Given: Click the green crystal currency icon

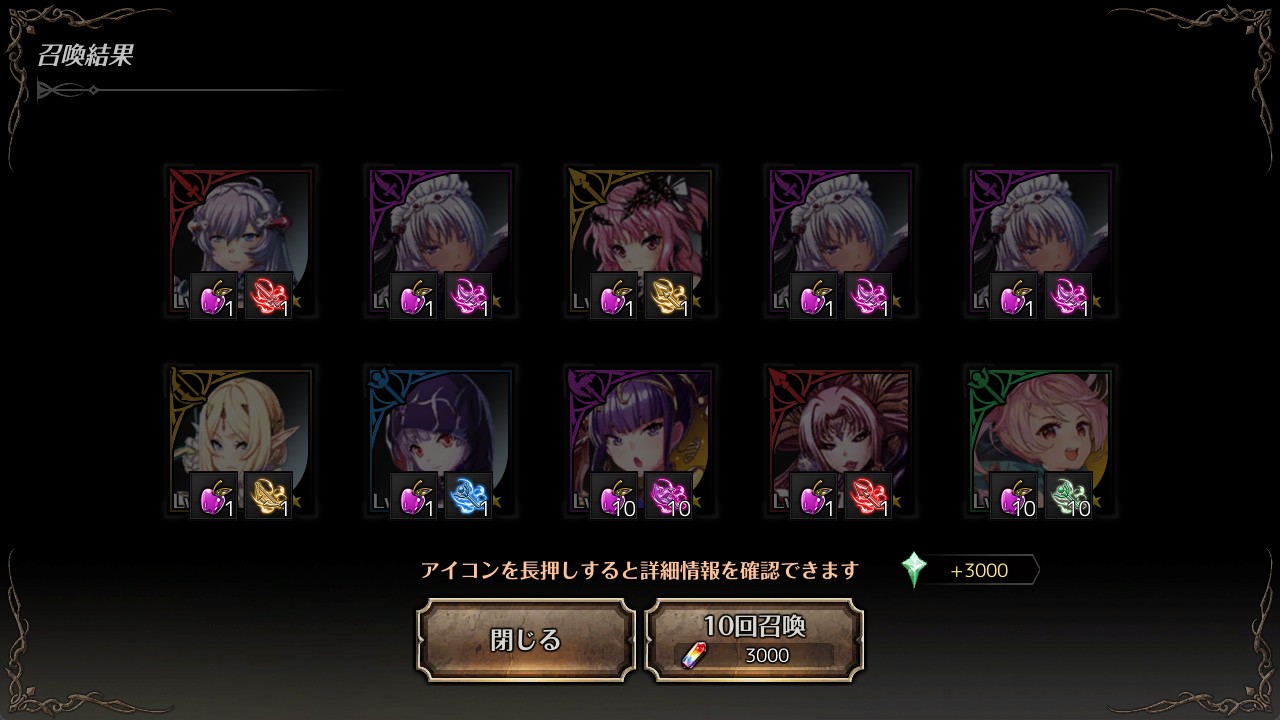Looking at the screenshot, I should click(x=914, y=570).
